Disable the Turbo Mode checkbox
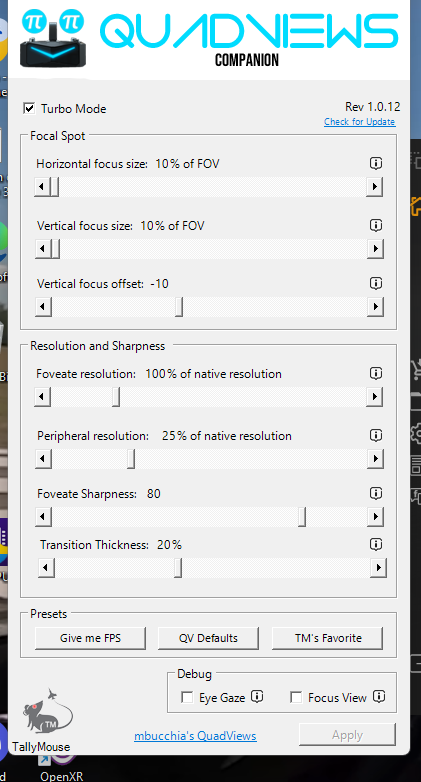The image size is (421, 782). click(29, 108)
